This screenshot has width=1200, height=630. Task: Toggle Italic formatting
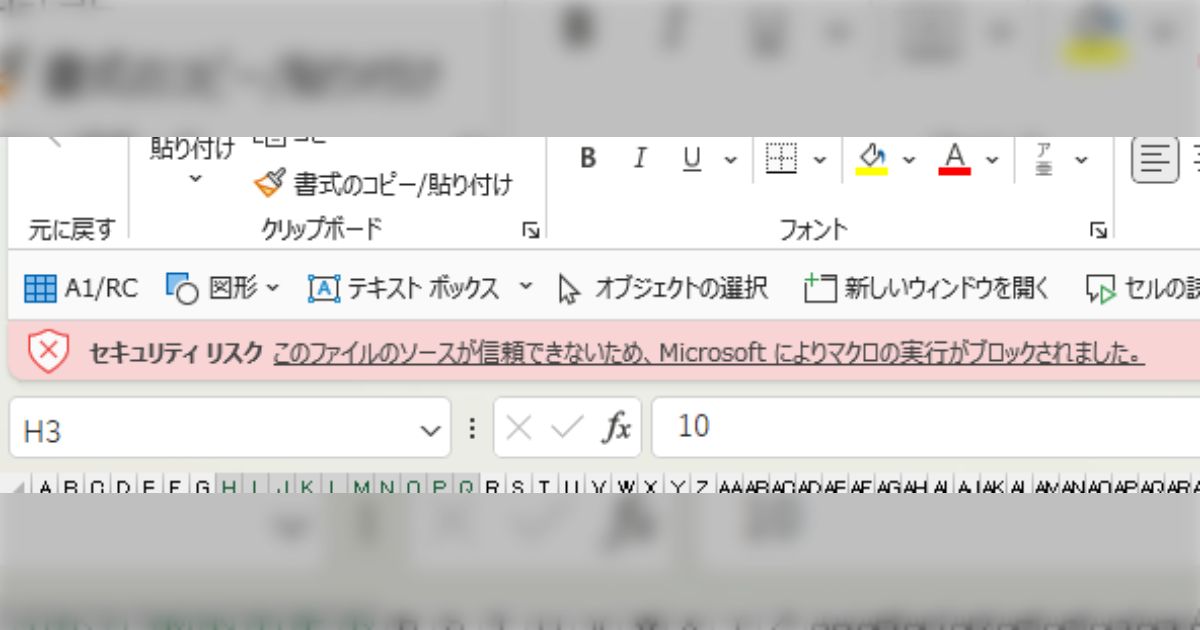point(640,159)
